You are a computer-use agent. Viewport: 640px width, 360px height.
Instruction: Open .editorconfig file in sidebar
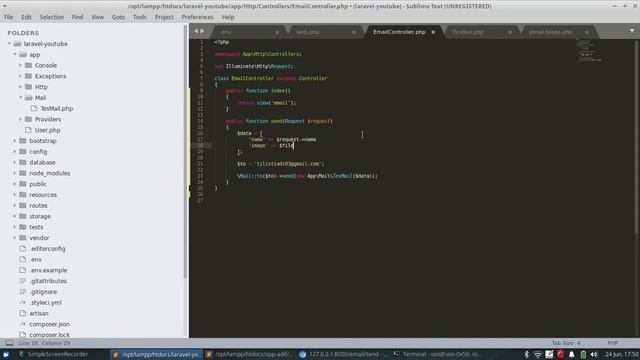pyautogui.click(x=47, y=249)
